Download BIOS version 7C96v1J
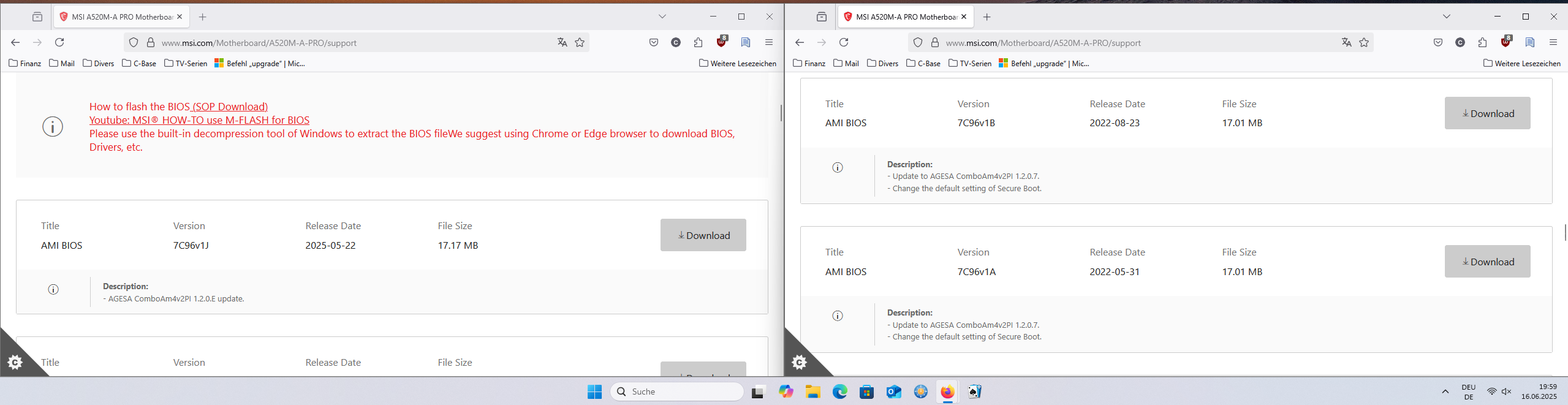This screenshot has height=405, width=1568. pos(703,235)
